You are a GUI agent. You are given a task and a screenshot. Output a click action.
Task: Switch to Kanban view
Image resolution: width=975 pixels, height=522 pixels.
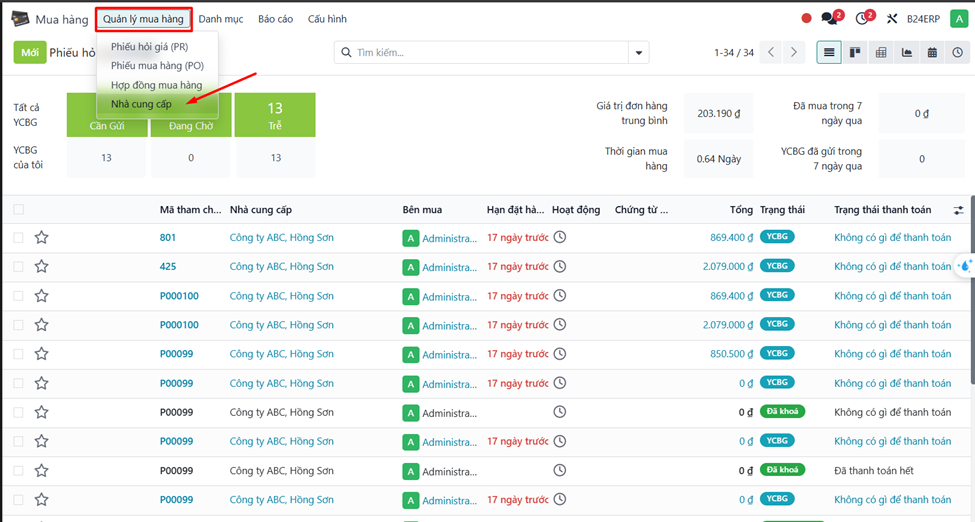pos(855,52)
